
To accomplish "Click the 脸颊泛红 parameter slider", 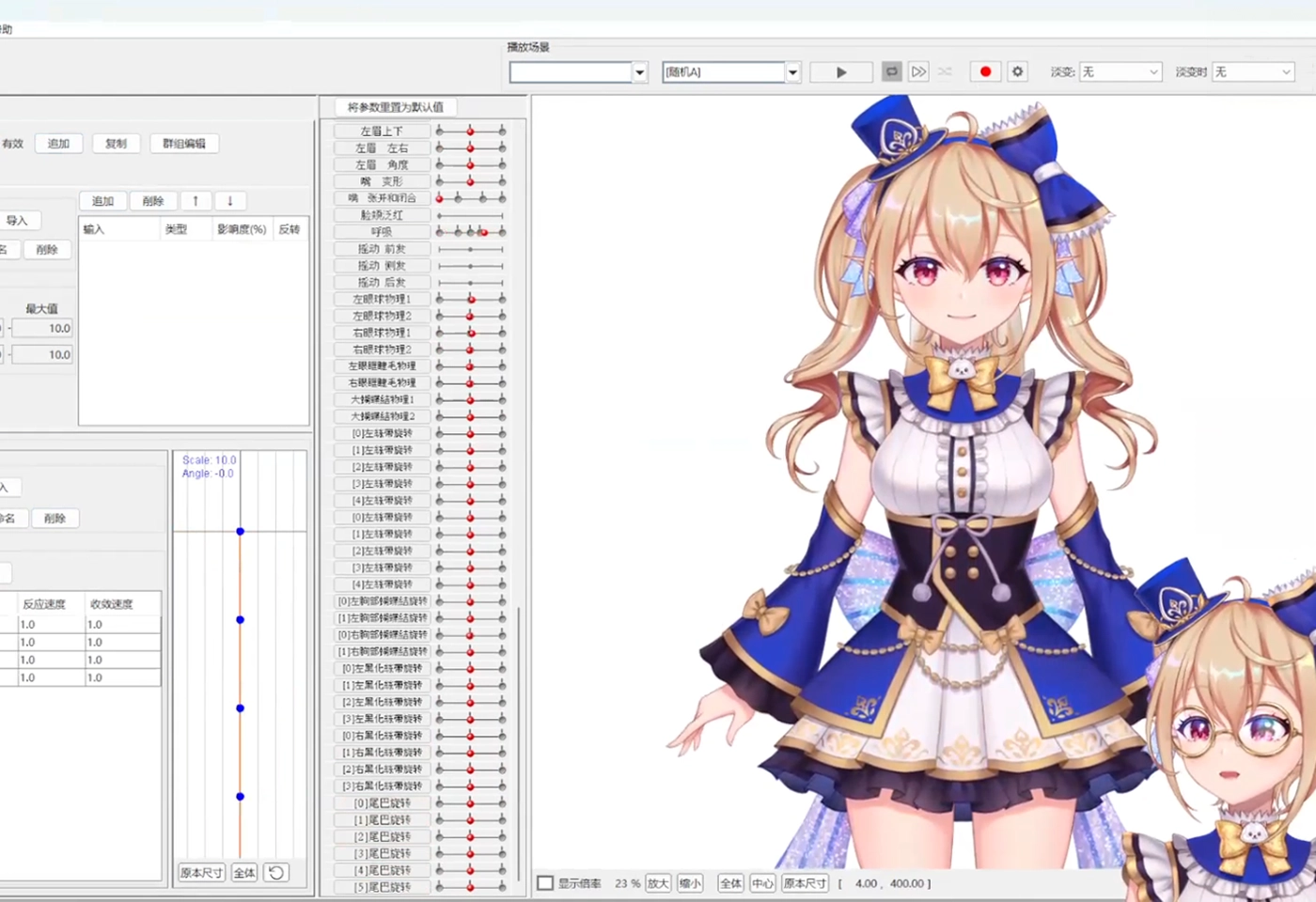I will tap(471, 215).
